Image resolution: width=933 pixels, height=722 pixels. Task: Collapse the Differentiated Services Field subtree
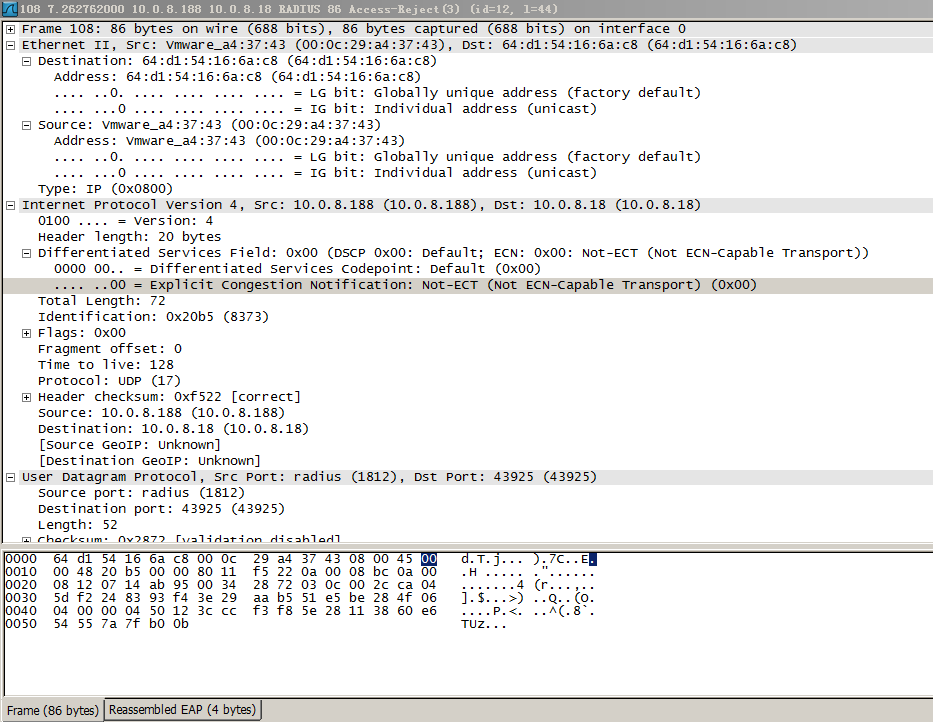(26, 252)
